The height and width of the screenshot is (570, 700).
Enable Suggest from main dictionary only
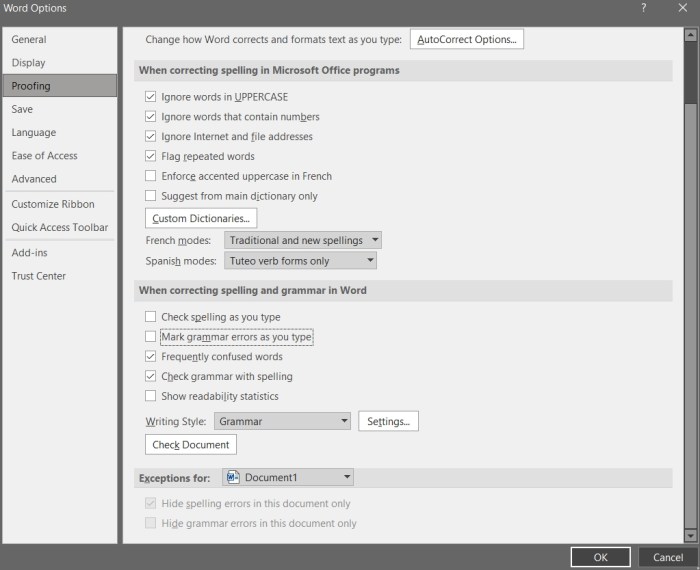click(x=150, y=196)
